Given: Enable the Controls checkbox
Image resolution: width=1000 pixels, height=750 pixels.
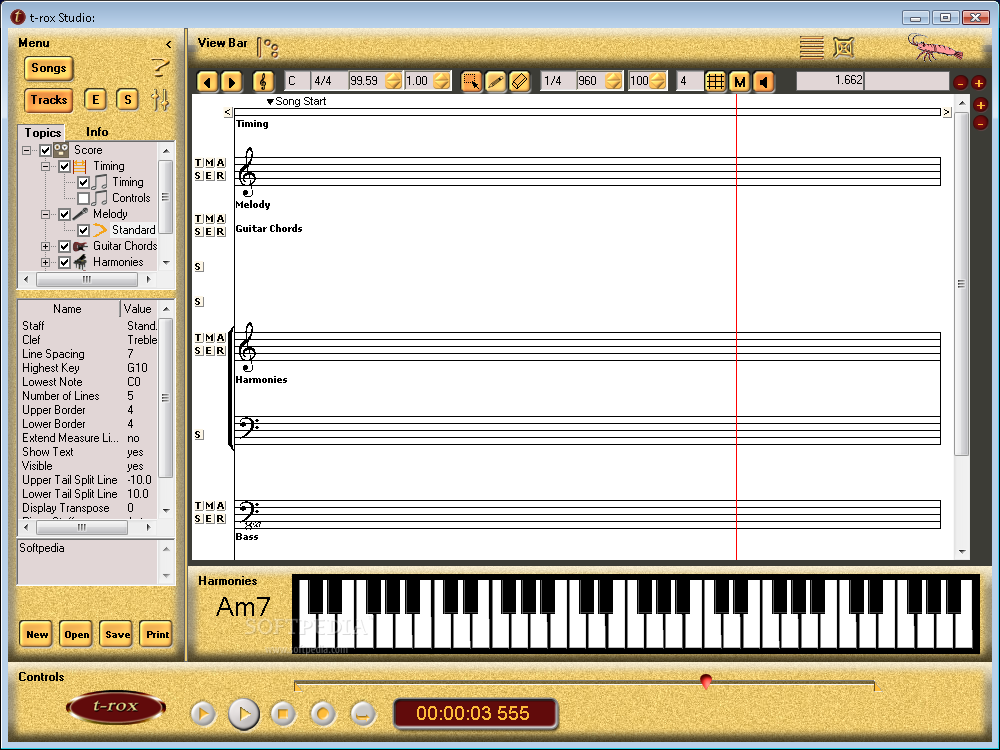Looking at the screenshot, I should [84, 198].
